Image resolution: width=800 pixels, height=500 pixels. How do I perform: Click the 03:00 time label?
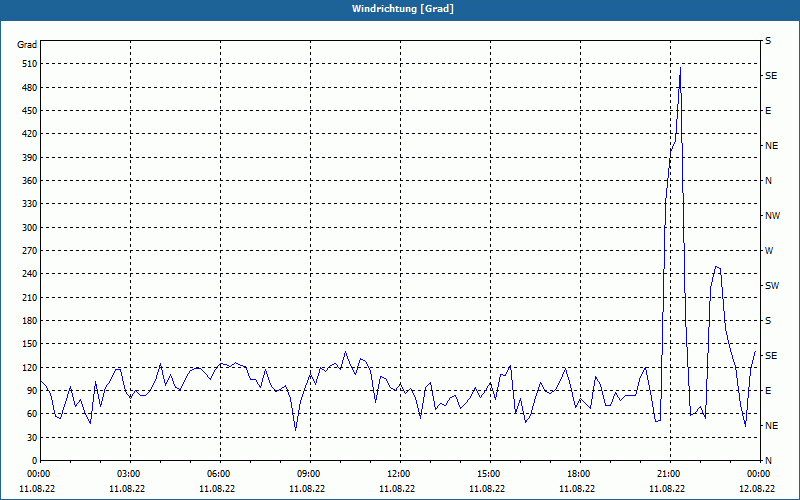coord(131,474)
